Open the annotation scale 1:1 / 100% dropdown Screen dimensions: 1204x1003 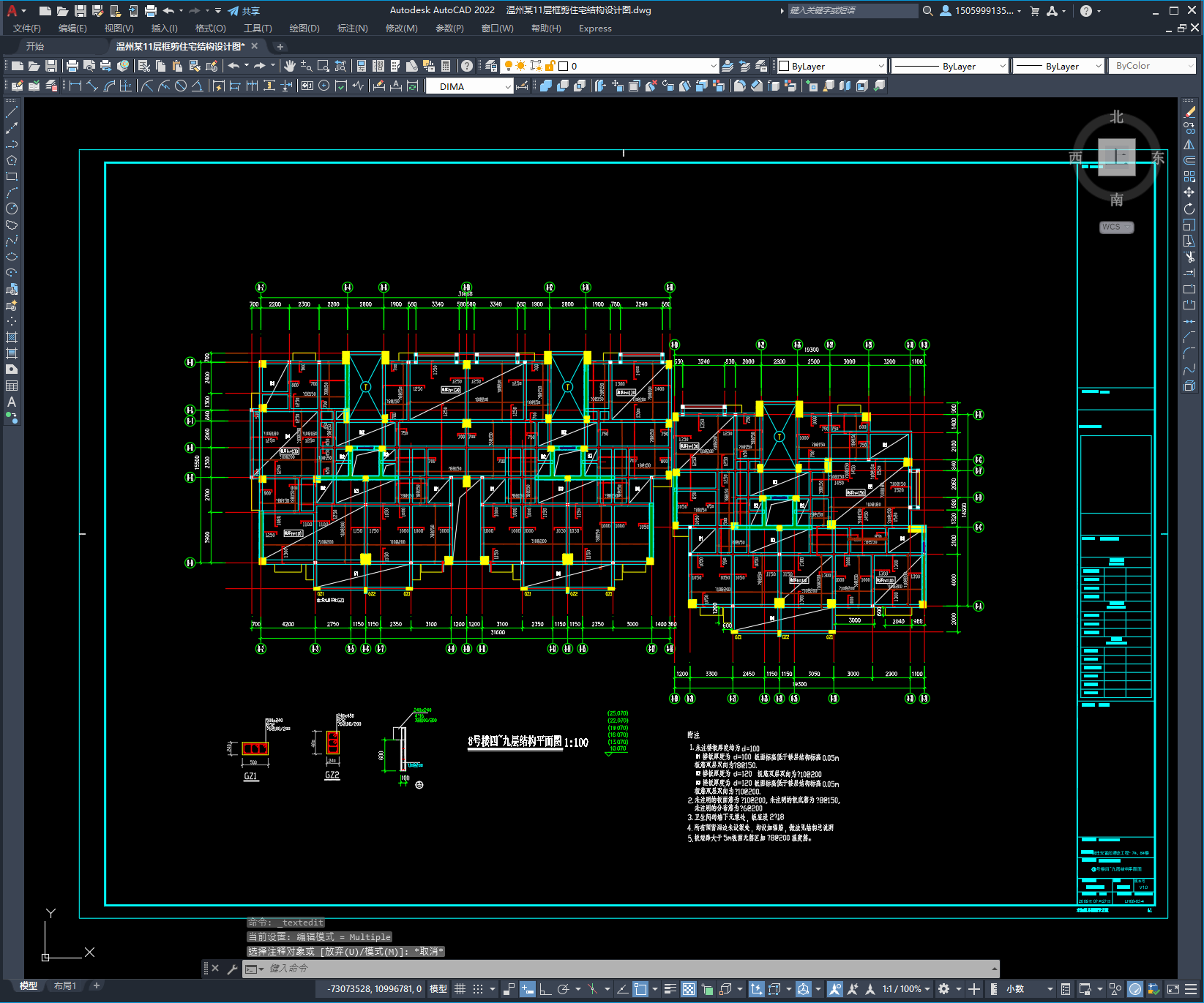click(x=905, y=989)
